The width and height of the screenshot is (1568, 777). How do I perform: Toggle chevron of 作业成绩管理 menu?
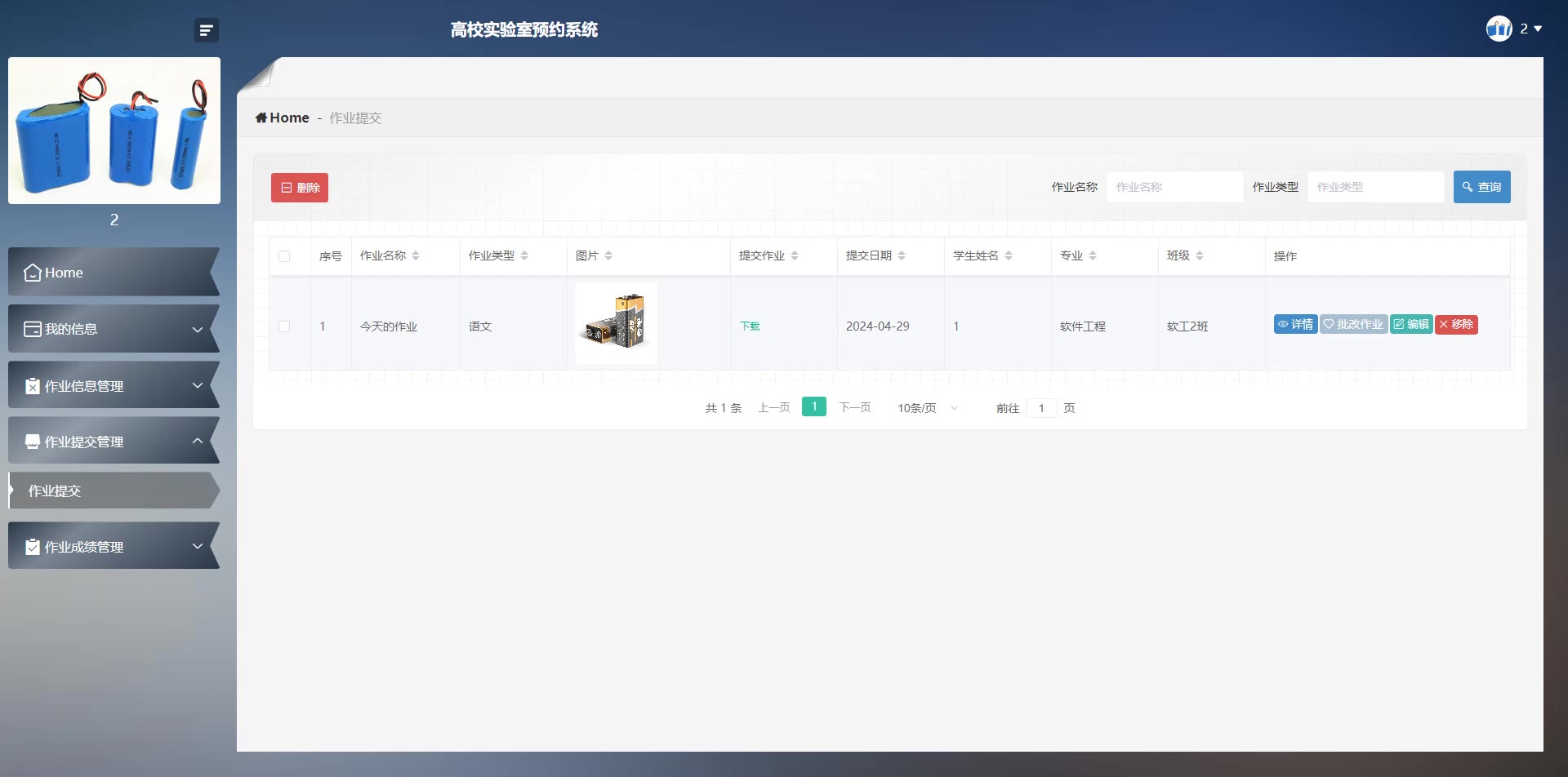coord(197,546)
